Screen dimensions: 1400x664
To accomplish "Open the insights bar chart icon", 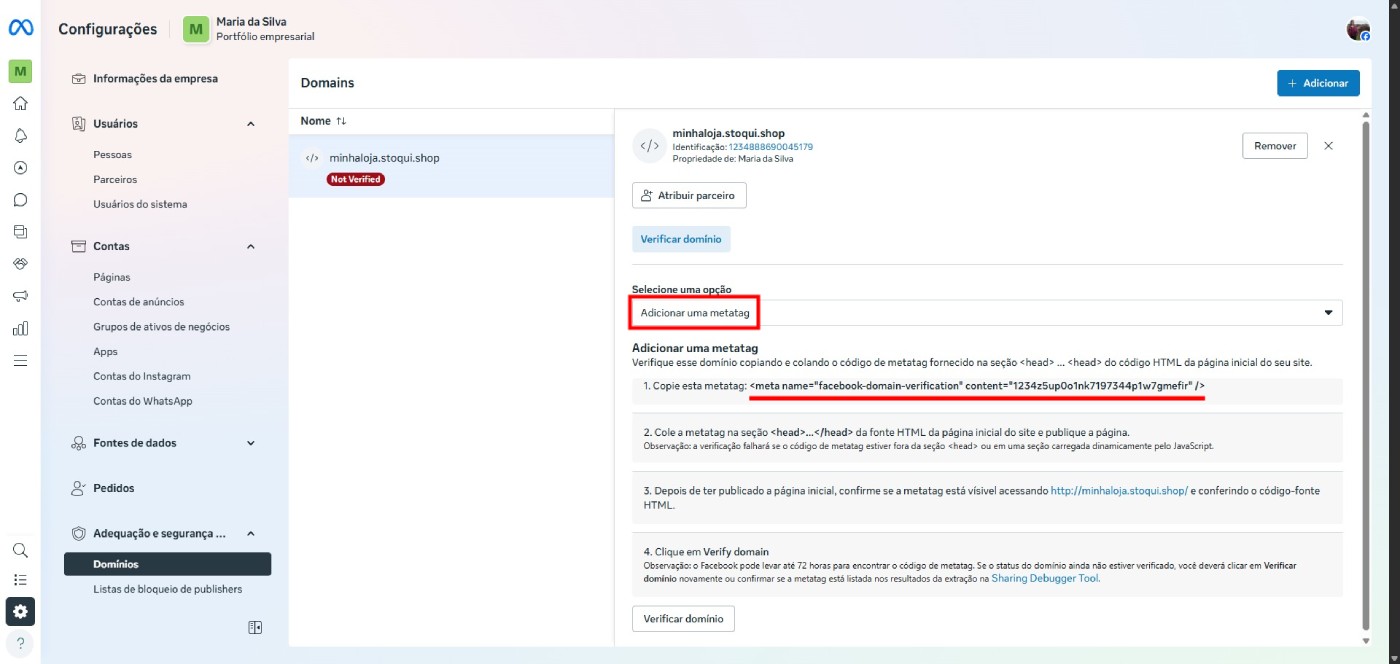I will point(20,328).
